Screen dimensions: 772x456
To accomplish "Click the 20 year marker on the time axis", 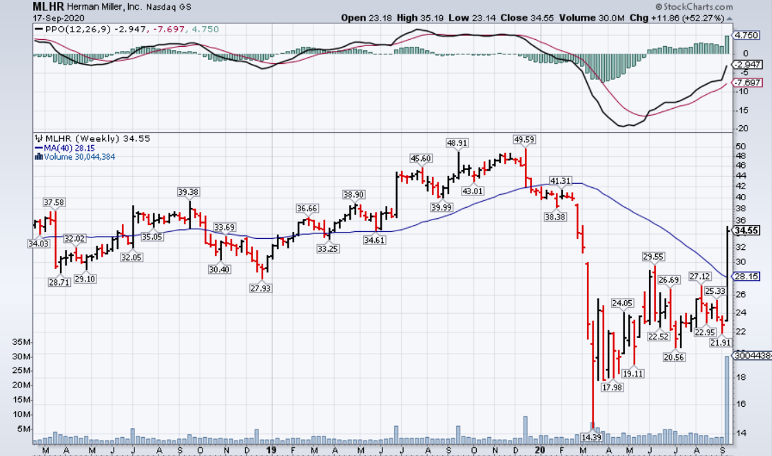I will [x=540, y=451].
